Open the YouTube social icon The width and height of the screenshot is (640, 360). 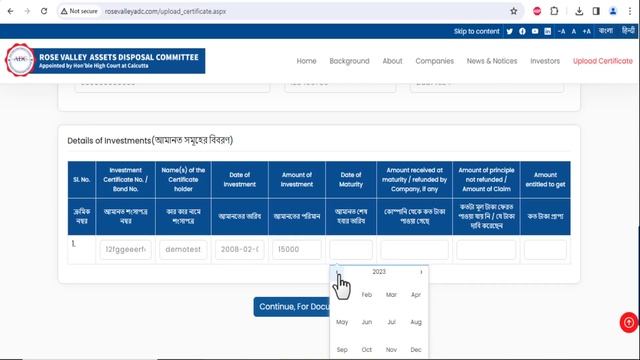(x=535, y=31)
